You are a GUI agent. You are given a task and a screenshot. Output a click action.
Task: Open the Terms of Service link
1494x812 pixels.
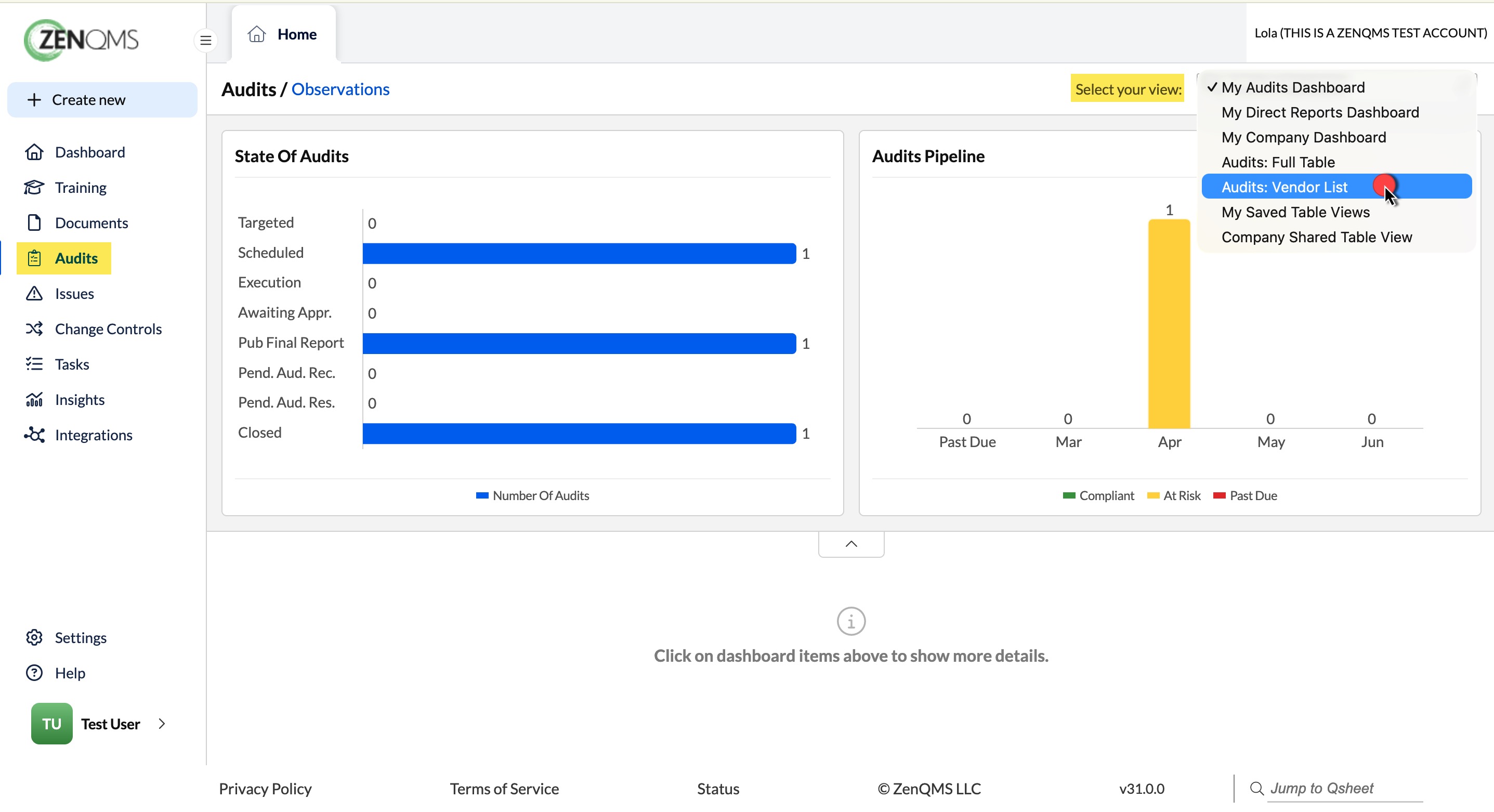(504, 789)
